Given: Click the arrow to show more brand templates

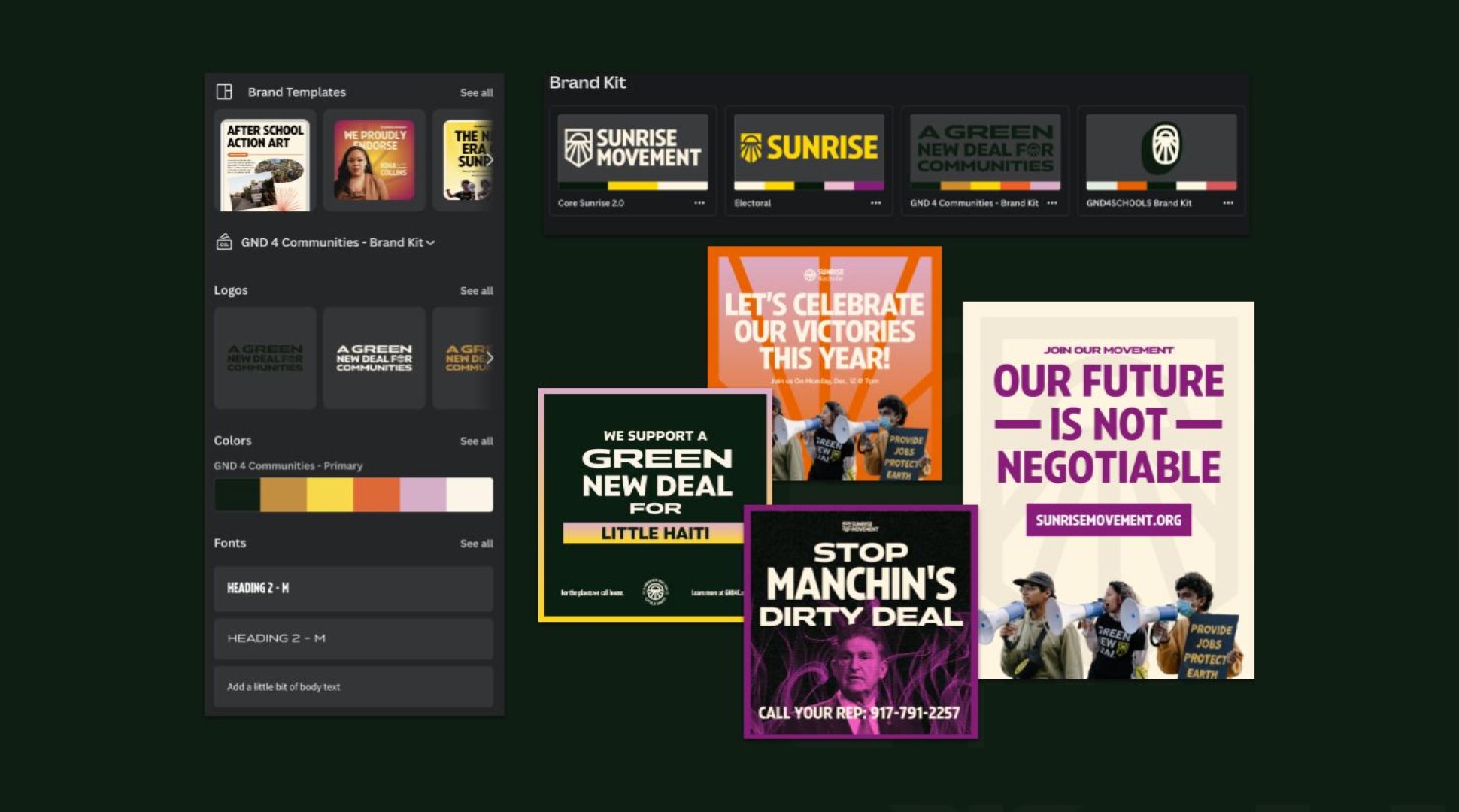Looking at the screenshot, I should pos(489,160).
